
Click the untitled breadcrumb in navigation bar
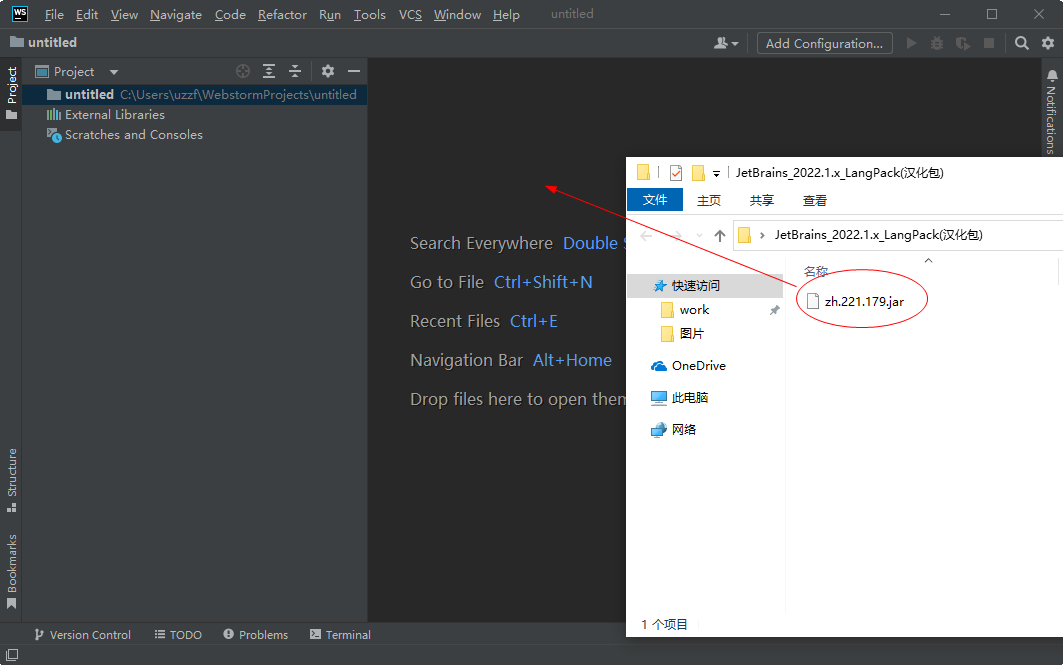point(43,42)
